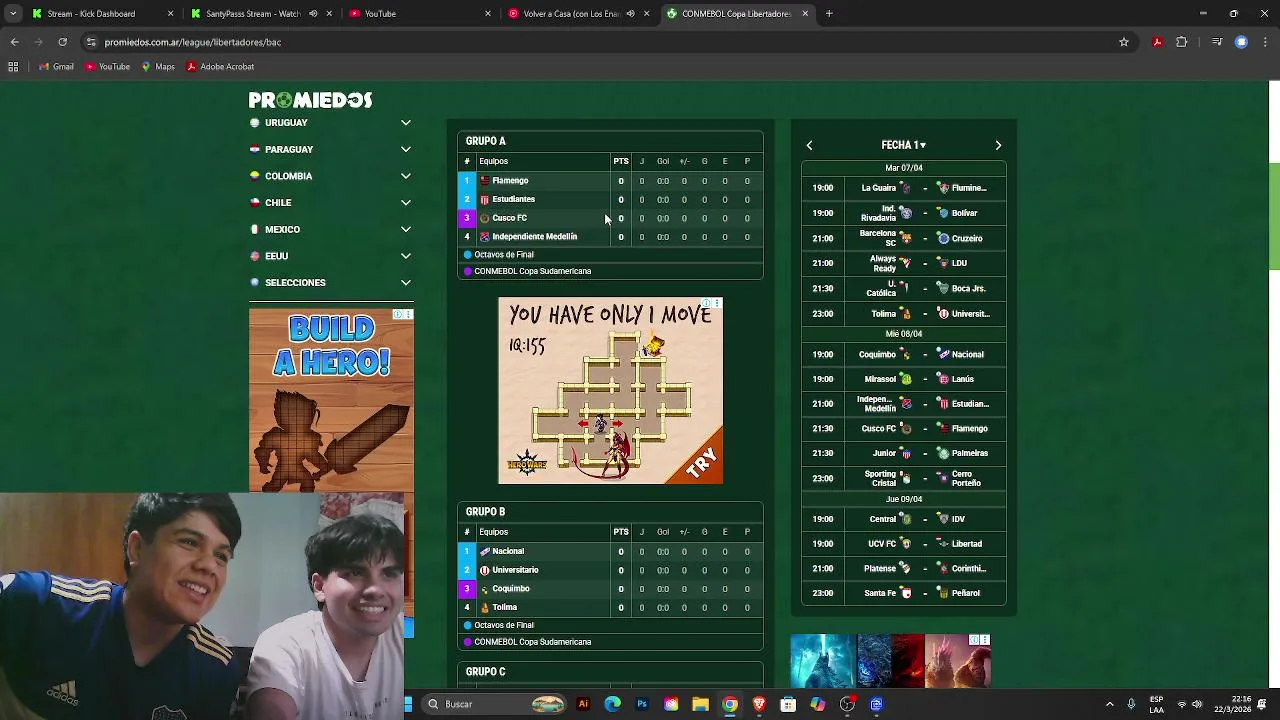Open Universitario team in Grupo B
Viewport: 1280px width, 720px height.
[515, 570]
